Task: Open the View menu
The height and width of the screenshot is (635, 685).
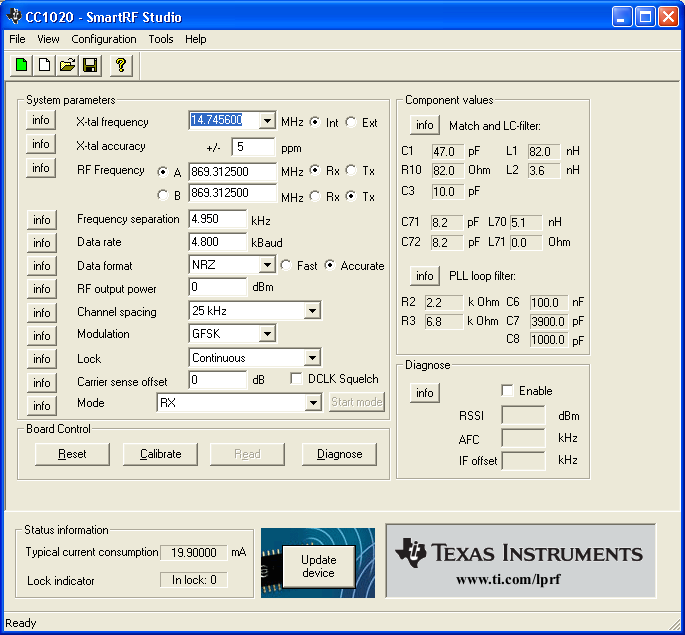Action: tap(48, 39)
